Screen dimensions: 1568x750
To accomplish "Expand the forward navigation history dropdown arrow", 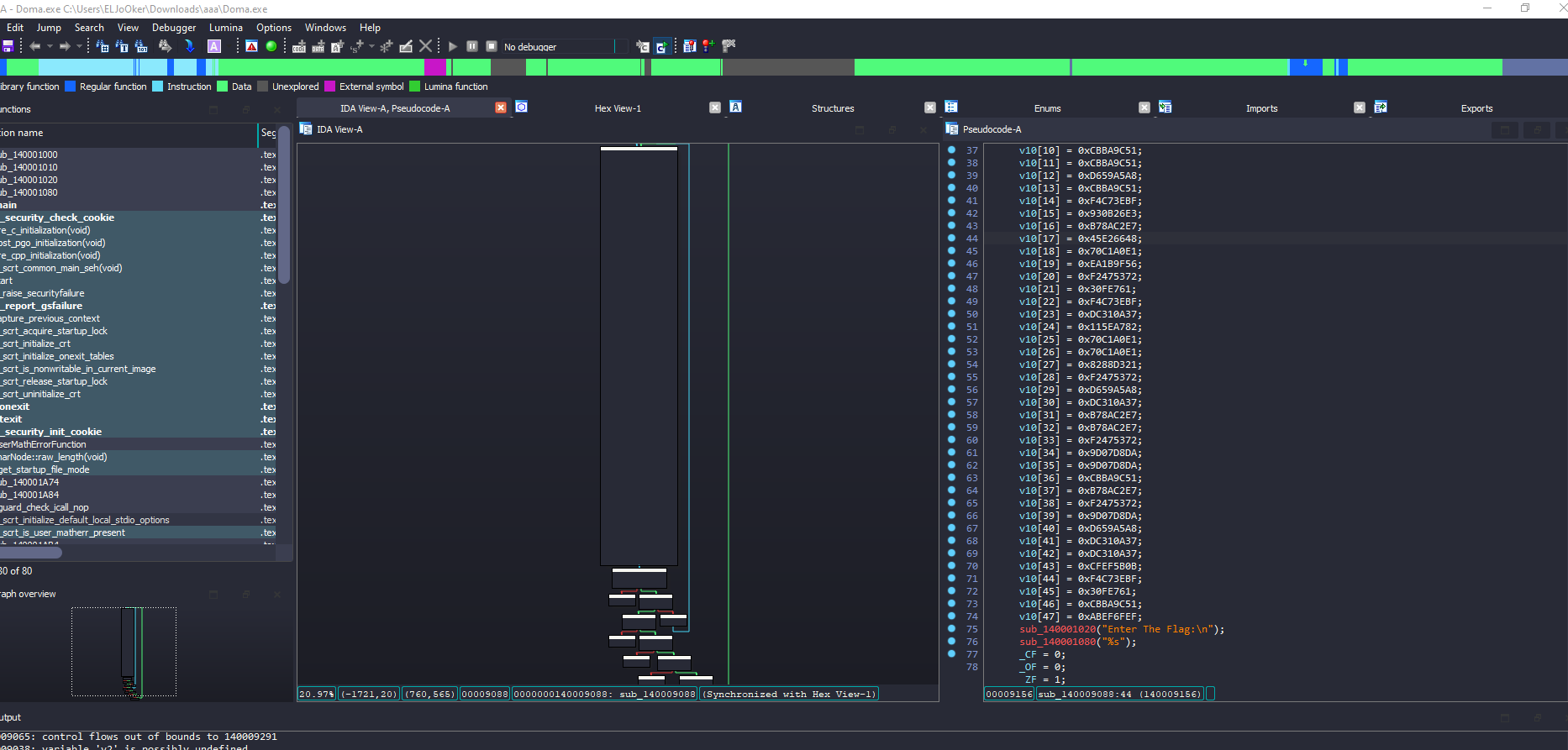I will [x=79, y=46].
